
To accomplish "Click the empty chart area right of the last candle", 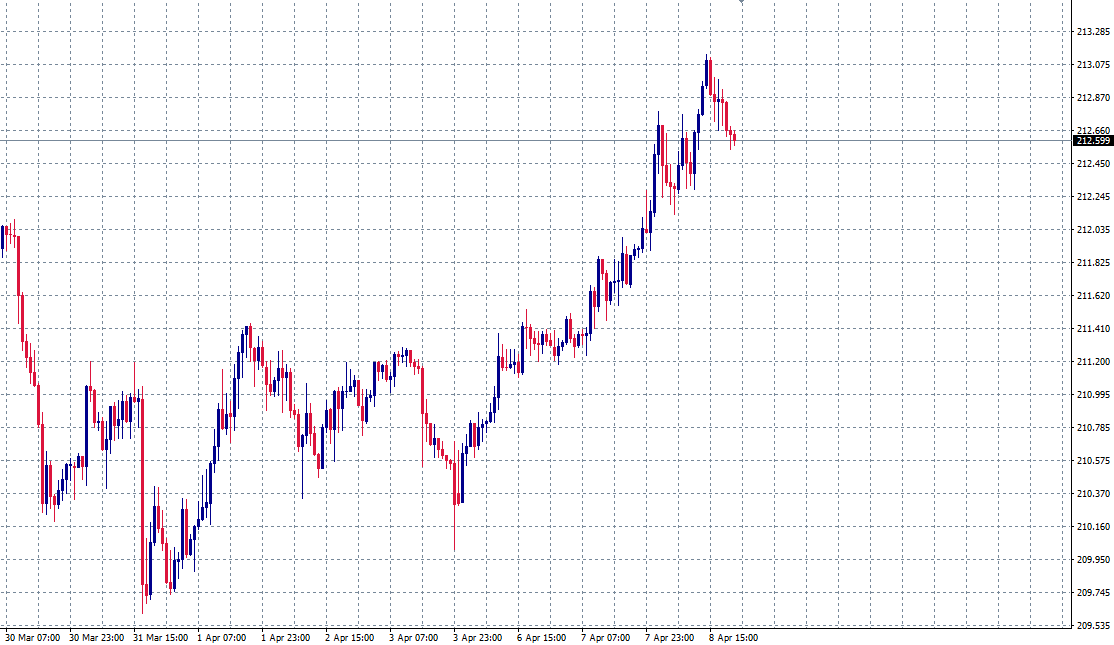I will [x=880, y=300].
